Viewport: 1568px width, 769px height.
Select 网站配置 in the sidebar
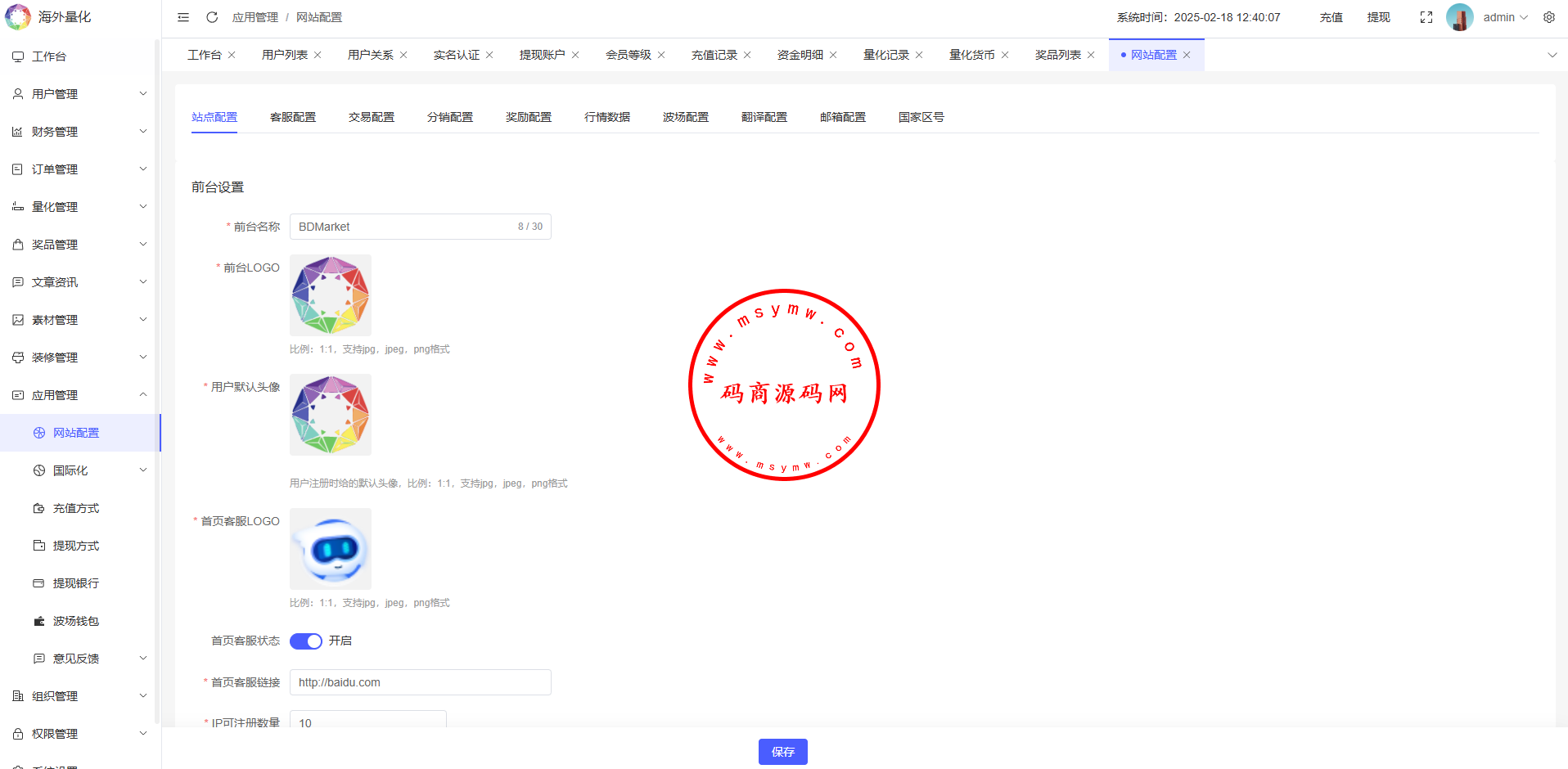click(80, 433)
